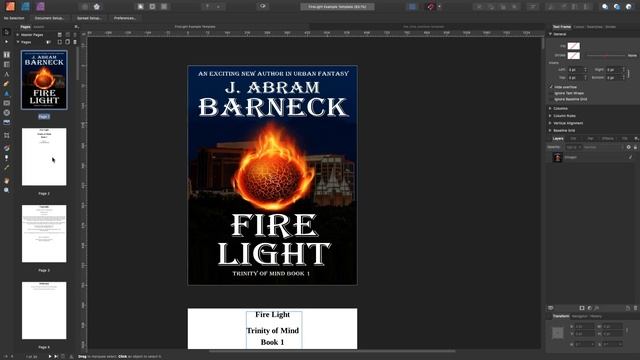The width and height of the screenshot is (640, 360).
Task: Expand the Column Rules section
Action: coord(550,116)
